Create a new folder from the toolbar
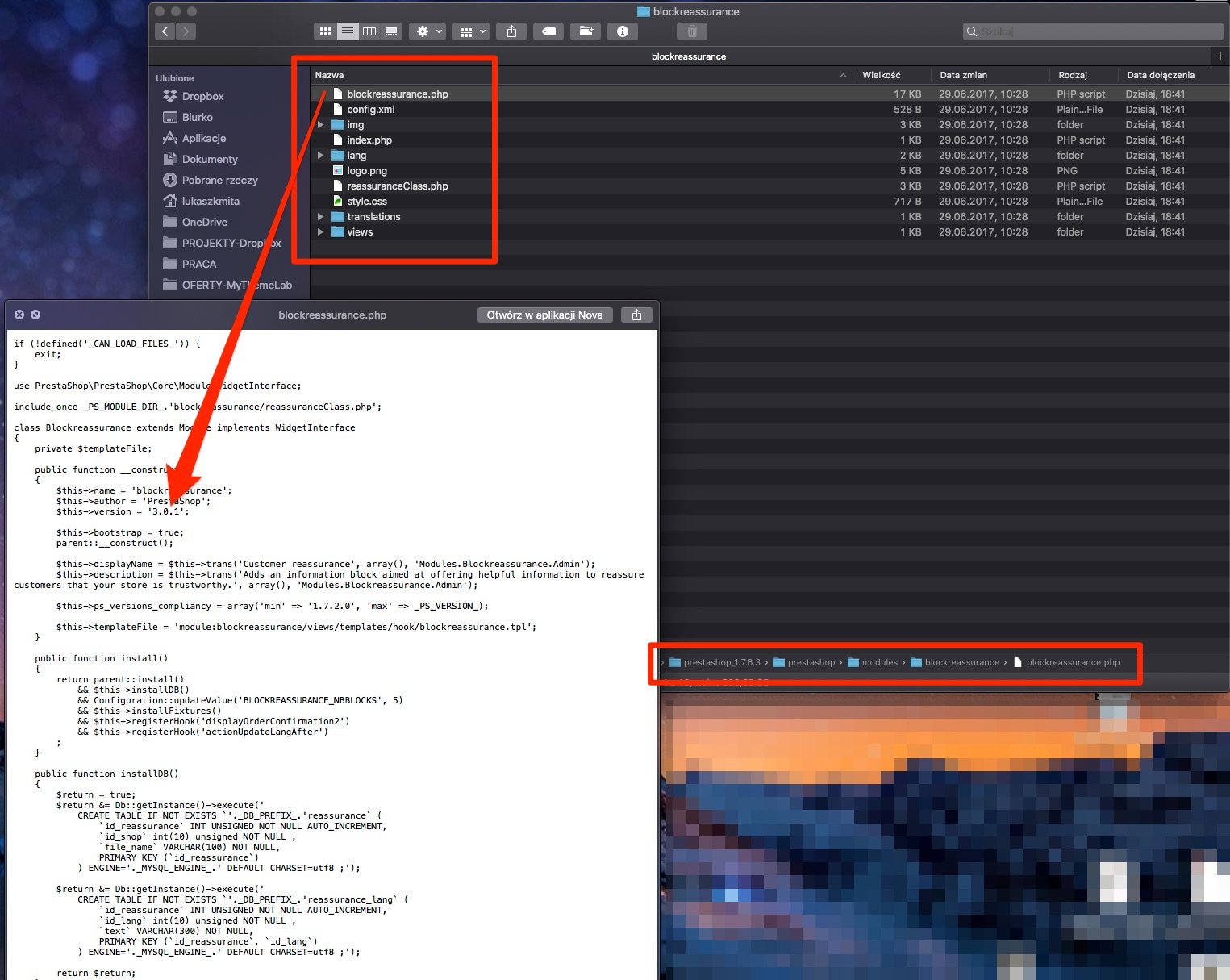The image size is (1230, 980). point(586,31)
